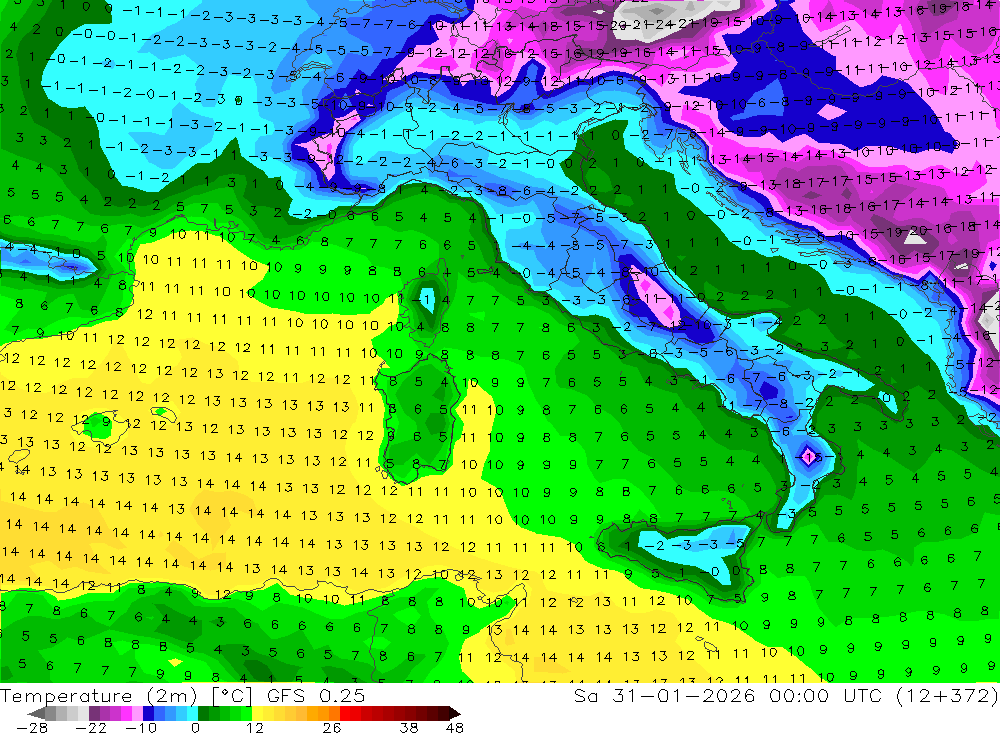Screen dimensions: 1000x733
Task: Click the "38" legend scale value
Action: pyautogui.click(x=409, y=728)
